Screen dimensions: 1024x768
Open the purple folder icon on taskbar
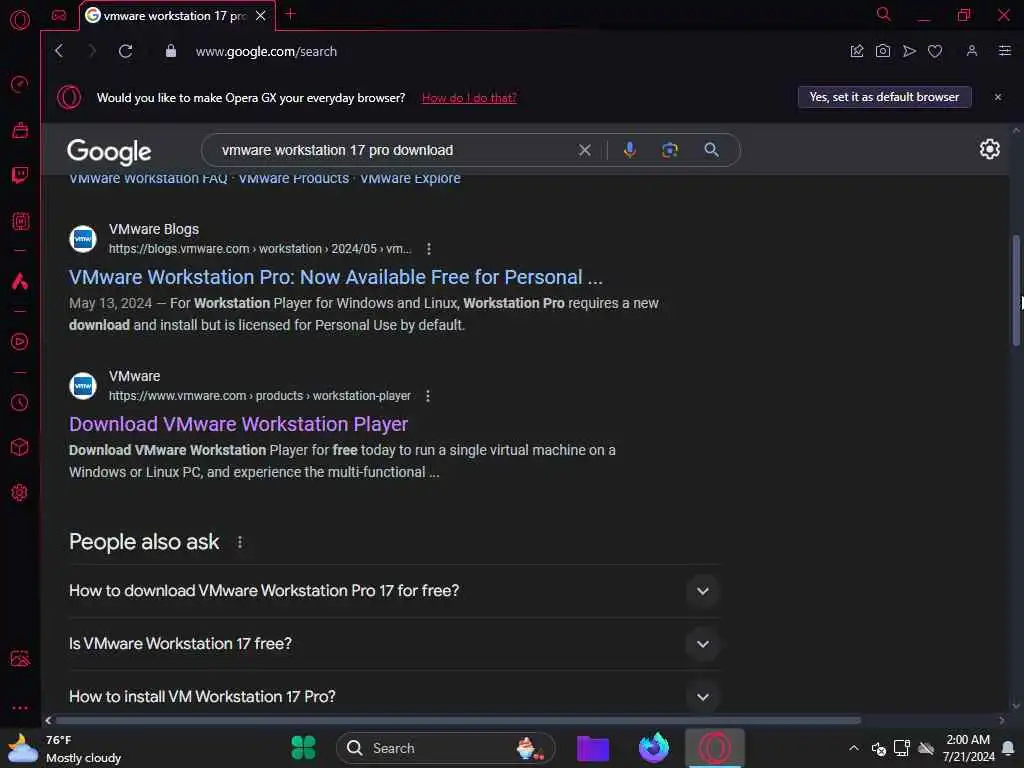593,748
